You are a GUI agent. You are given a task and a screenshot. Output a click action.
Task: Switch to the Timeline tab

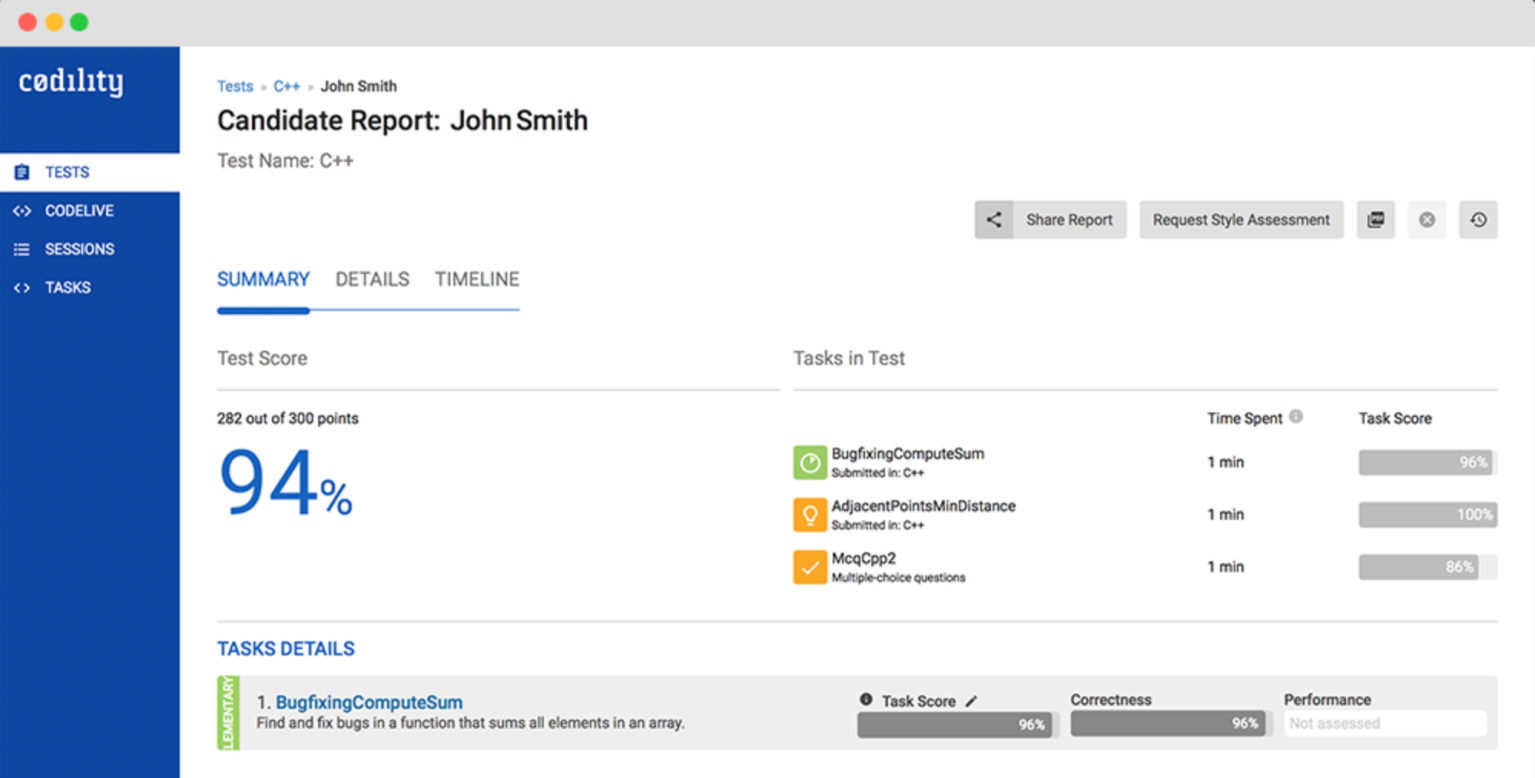pyautogui.click(x=477, y=280)
